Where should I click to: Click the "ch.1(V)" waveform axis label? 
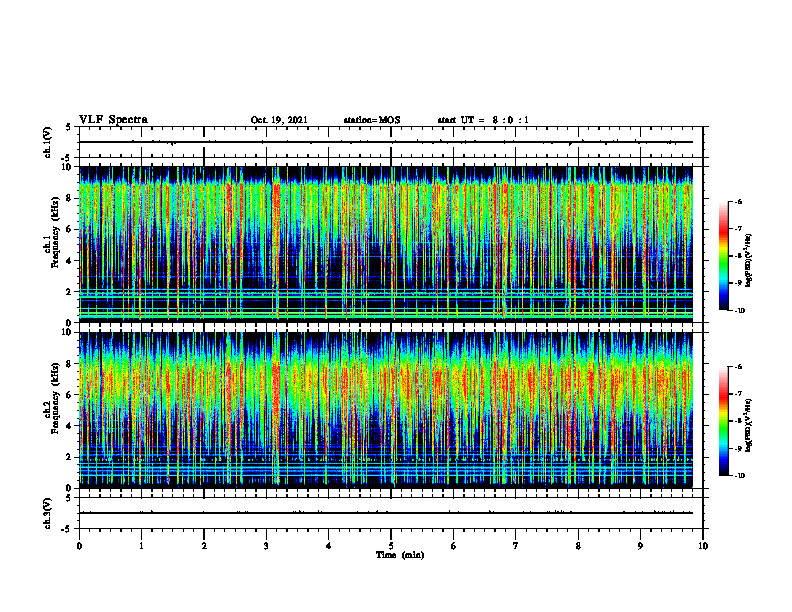pyautogui.click(x=48, y=142)
